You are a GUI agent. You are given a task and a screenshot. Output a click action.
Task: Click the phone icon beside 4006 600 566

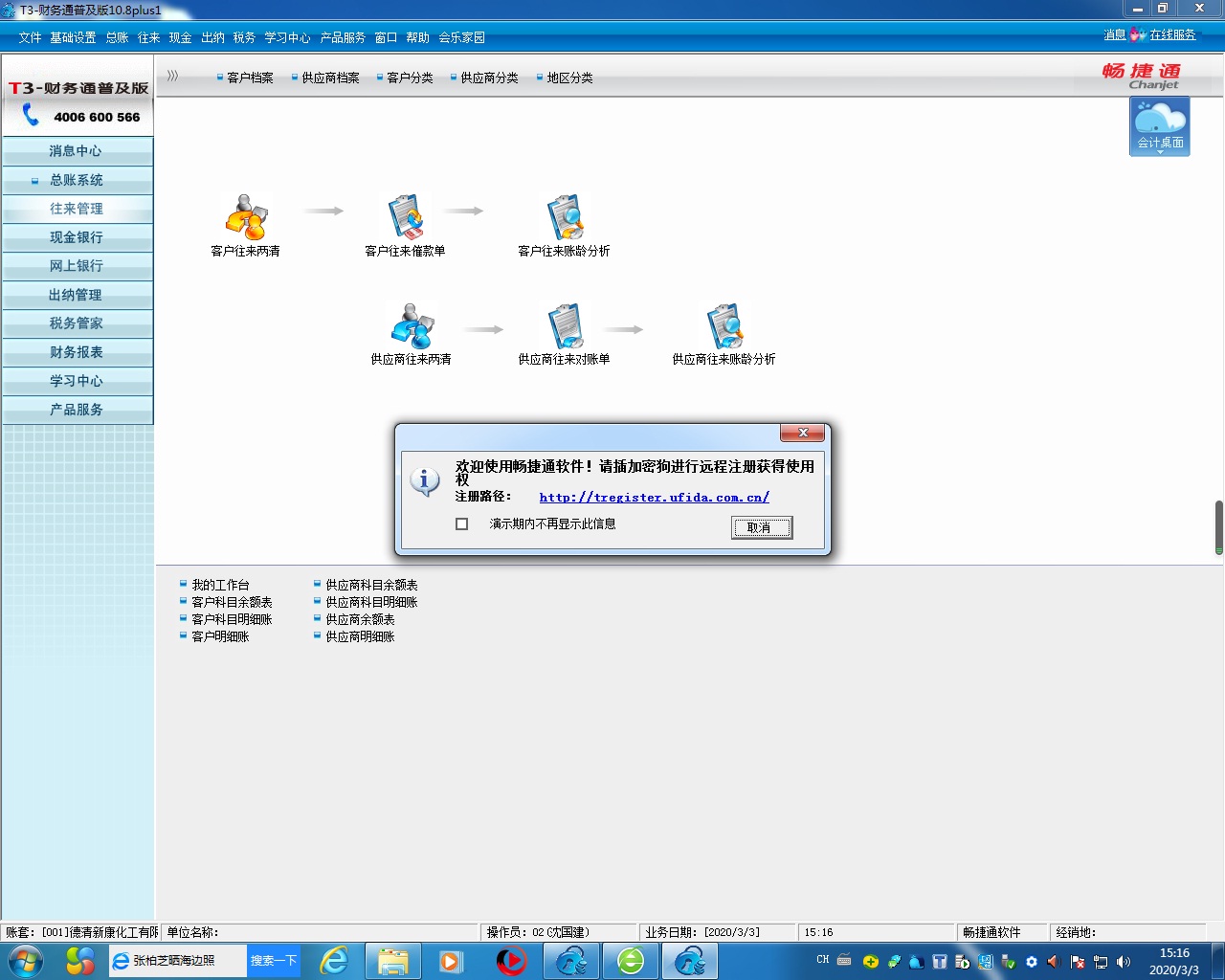(31, 116)
